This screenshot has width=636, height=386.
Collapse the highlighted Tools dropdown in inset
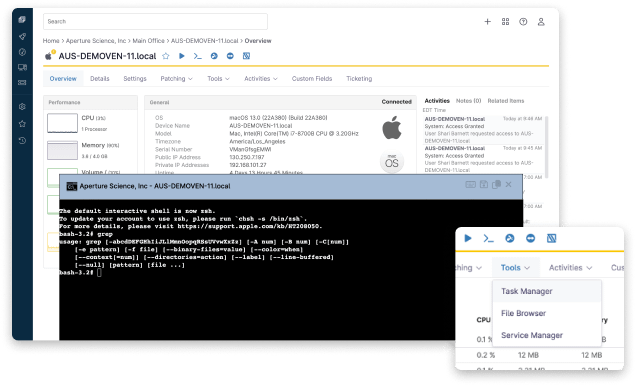click(x=516, y=268)
